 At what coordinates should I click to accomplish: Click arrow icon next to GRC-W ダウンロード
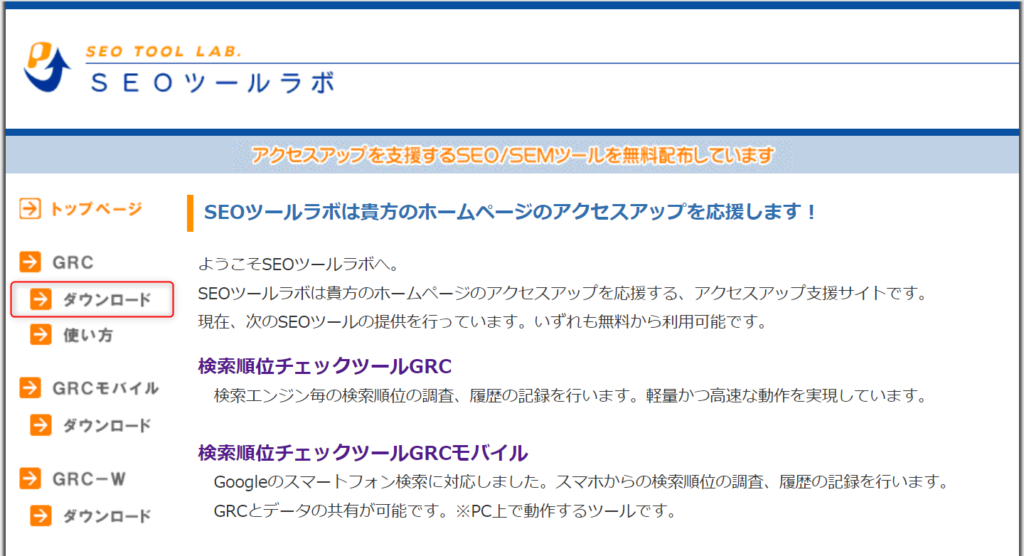click(40, 515)
